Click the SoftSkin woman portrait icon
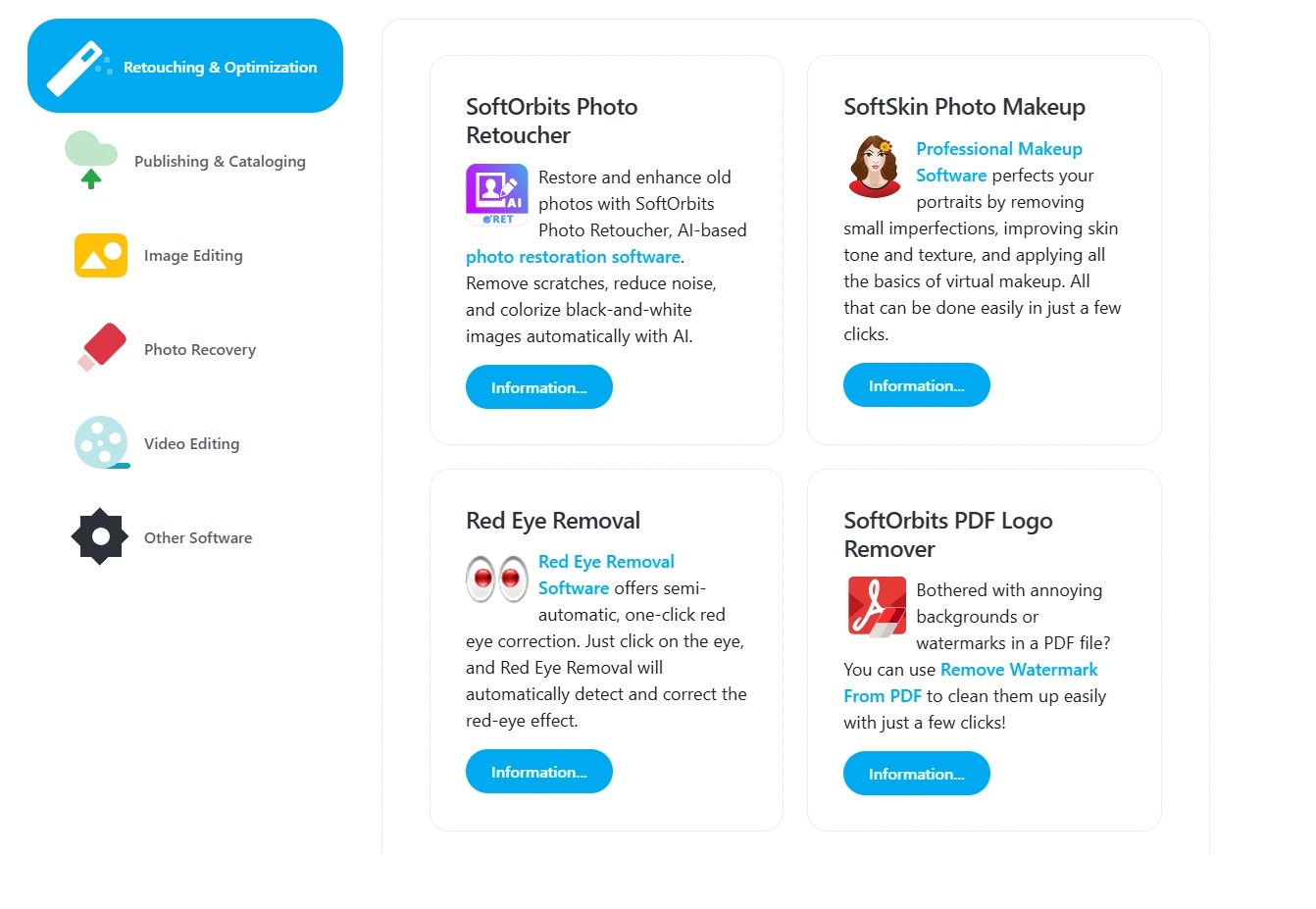Image resolution: width=1316 pixels, height=909 pixels. tap(875, 167)
